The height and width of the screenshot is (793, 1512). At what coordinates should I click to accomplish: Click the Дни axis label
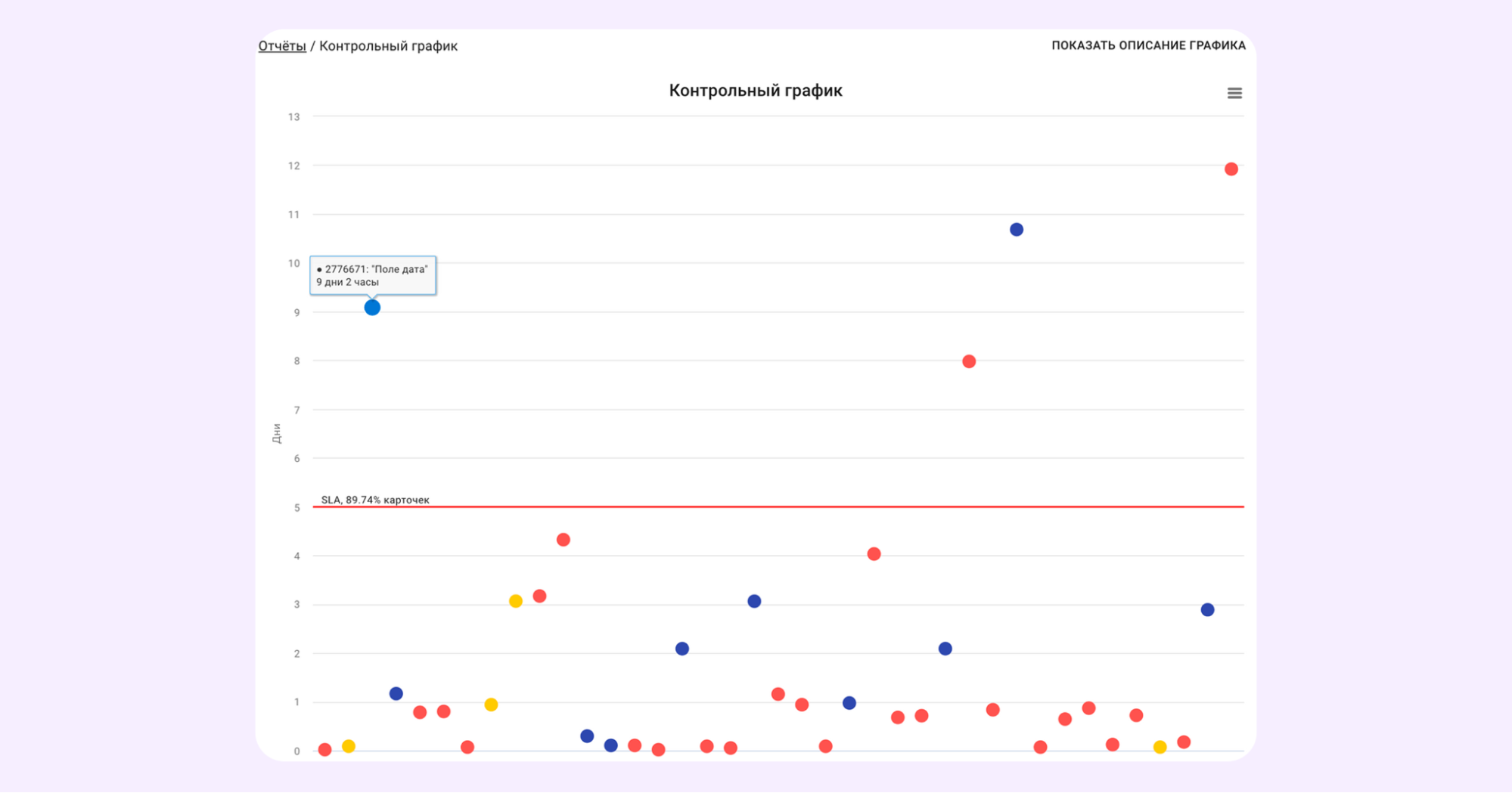click(x=276, y=433)
